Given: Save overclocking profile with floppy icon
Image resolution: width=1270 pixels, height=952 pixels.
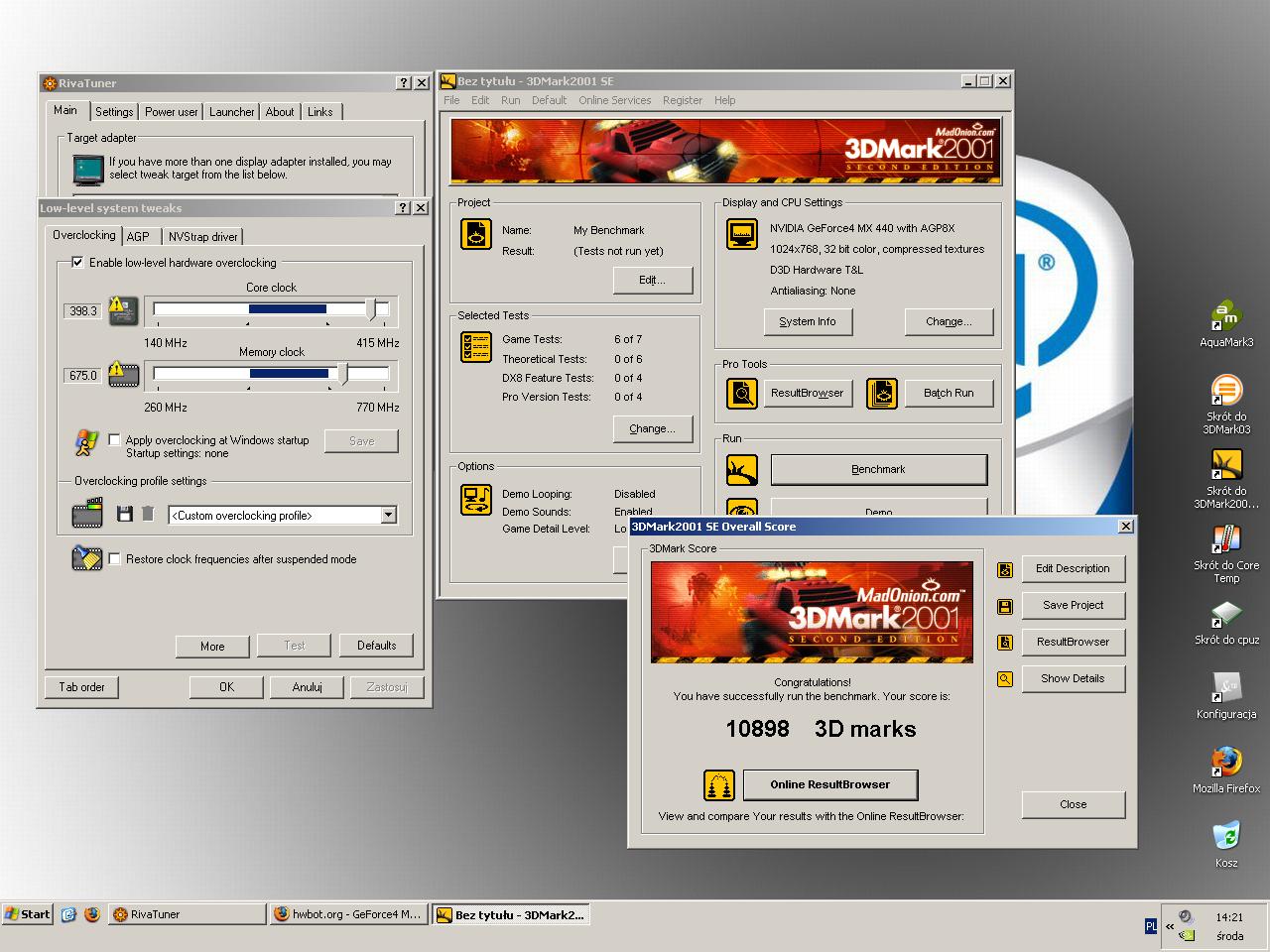Looking at the screenshot, I should pyautogui.click(x=125, y=514).
